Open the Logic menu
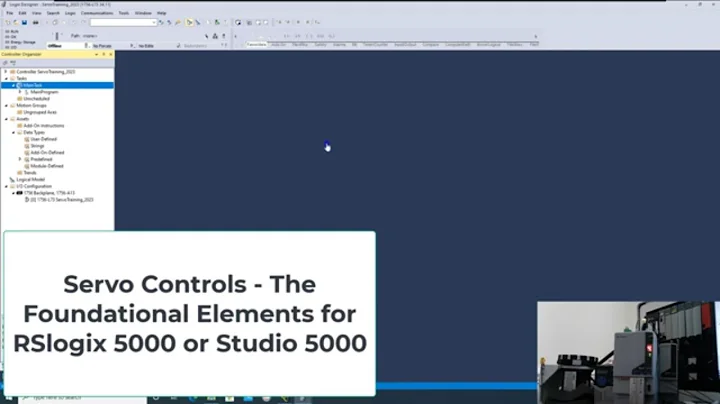The height and width of the screenshot is (404, 720). [x=70, y=13]
